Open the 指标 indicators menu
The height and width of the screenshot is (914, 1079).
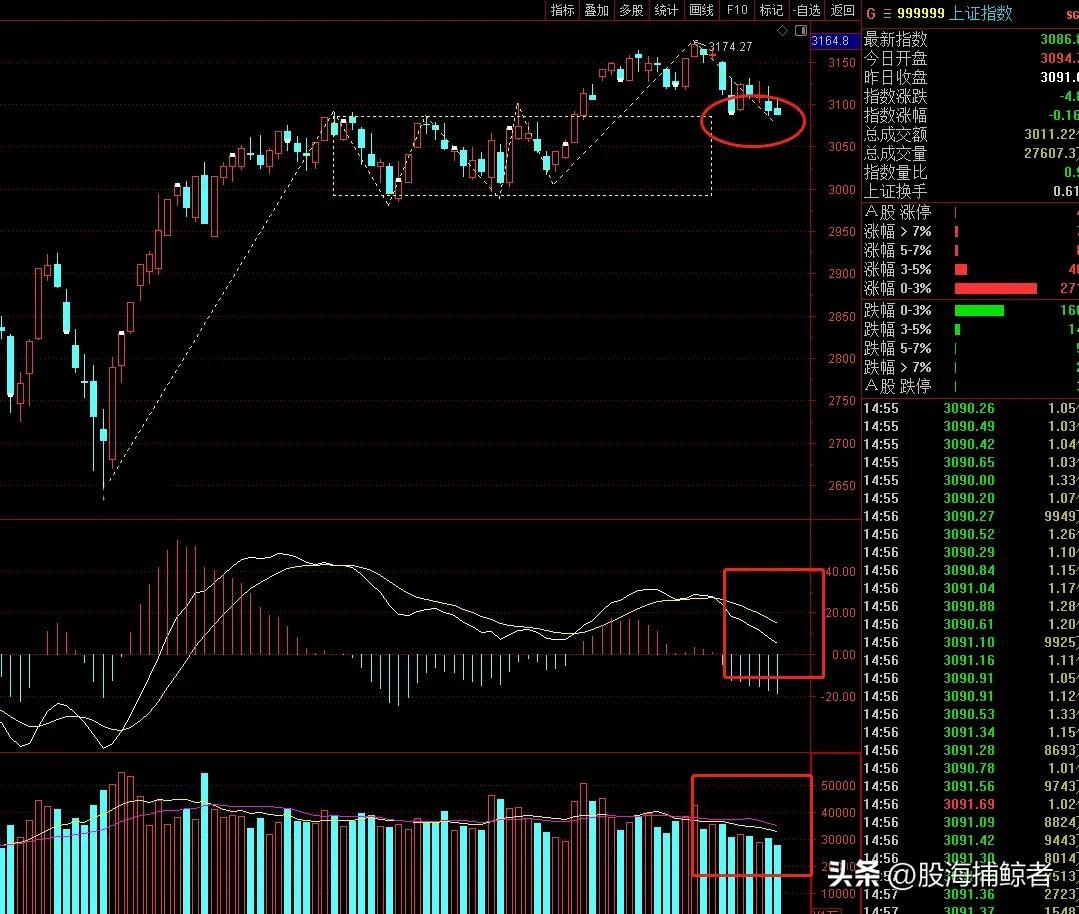pos(563,10)
